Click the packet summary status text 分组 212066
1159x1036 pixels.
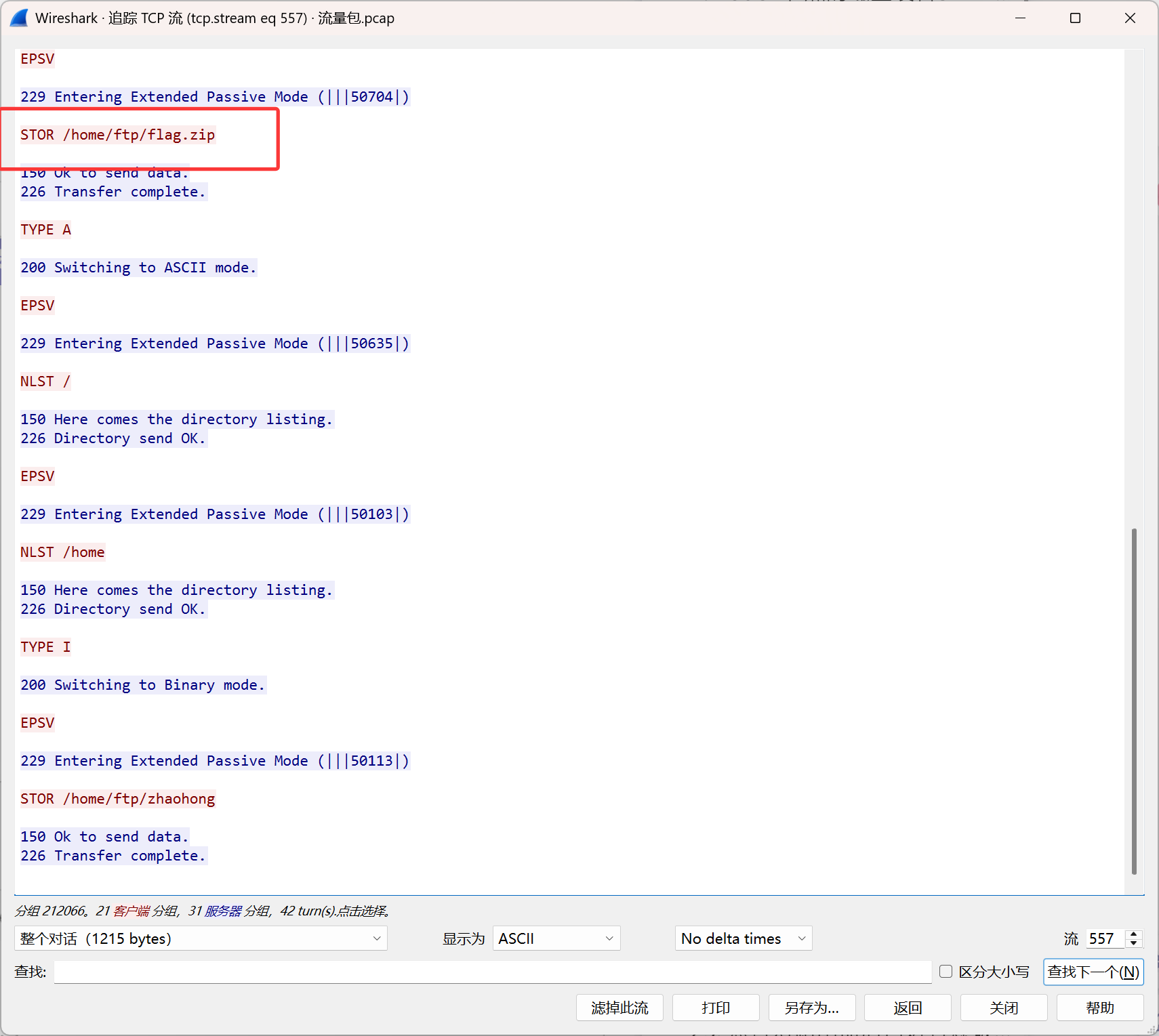click(203, 911)
